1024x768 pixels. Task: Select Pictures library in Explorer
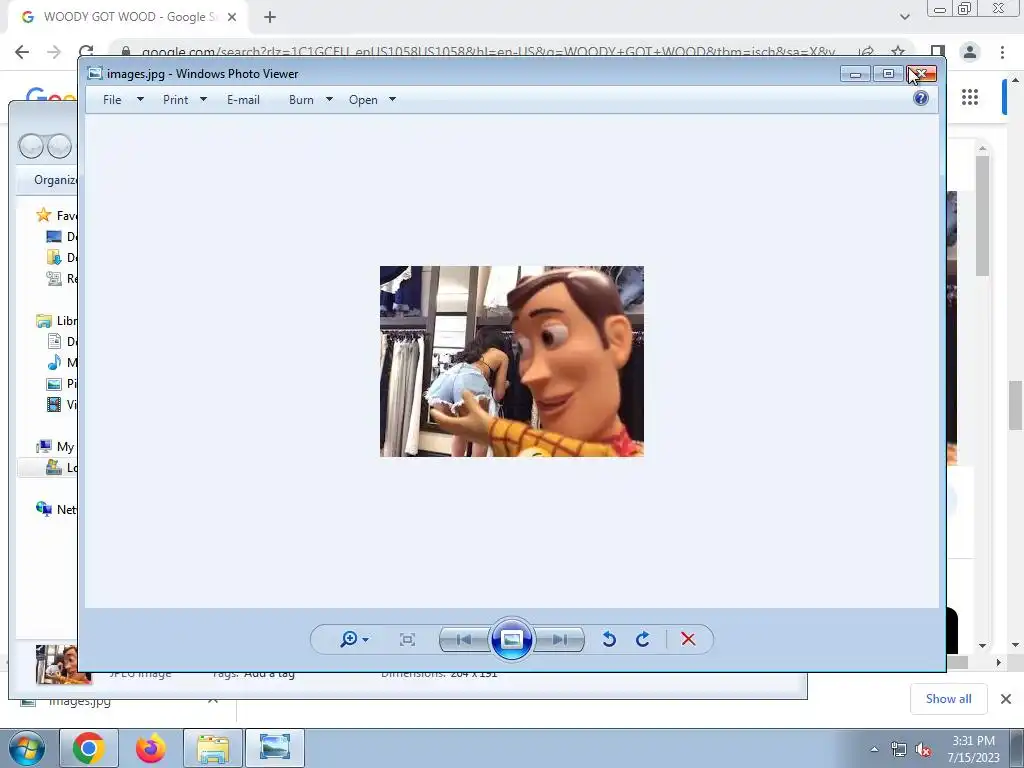coord(62,383)
